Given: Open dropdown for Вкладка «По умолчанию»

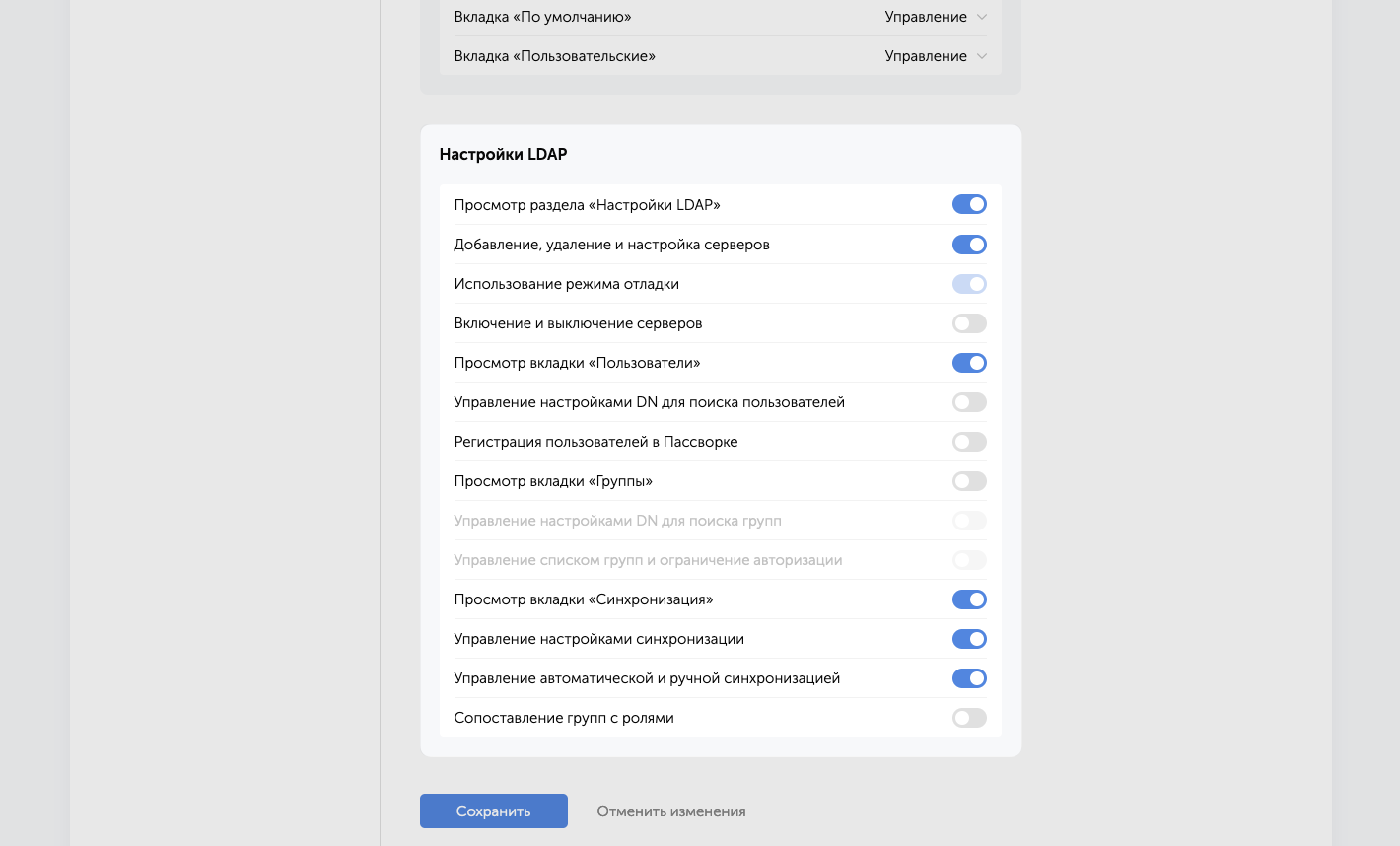Looking at the screenshot, I should pos(936,17).
